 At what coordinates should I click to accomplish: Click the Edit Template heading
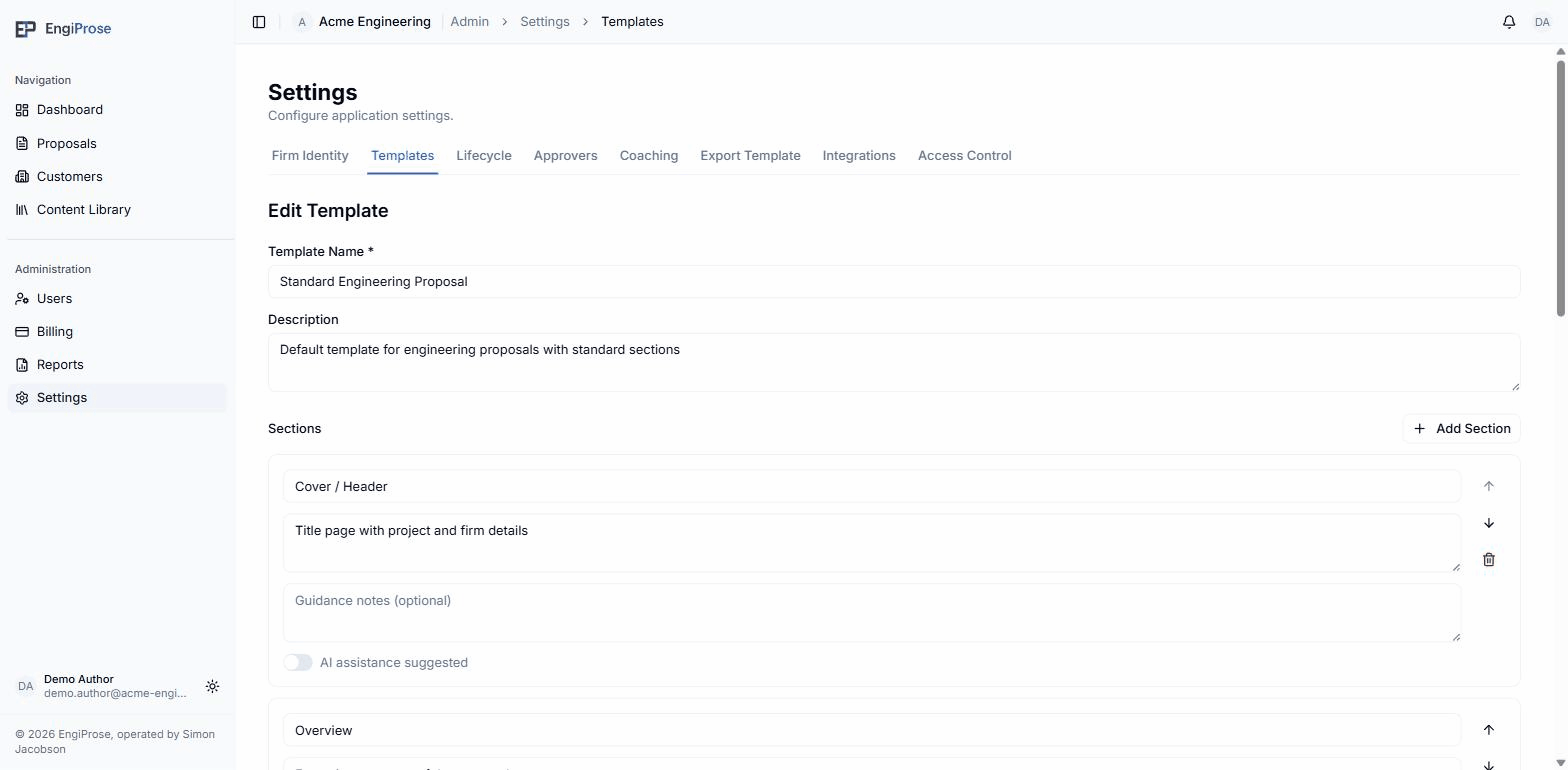[x=328, y=211]
